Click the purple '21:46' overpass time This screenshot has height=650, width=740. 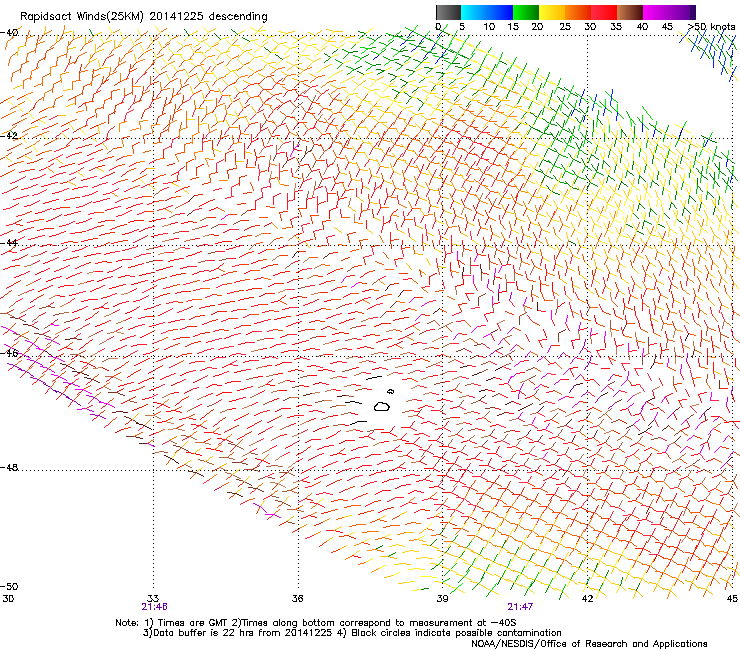[x=154, y=607]
